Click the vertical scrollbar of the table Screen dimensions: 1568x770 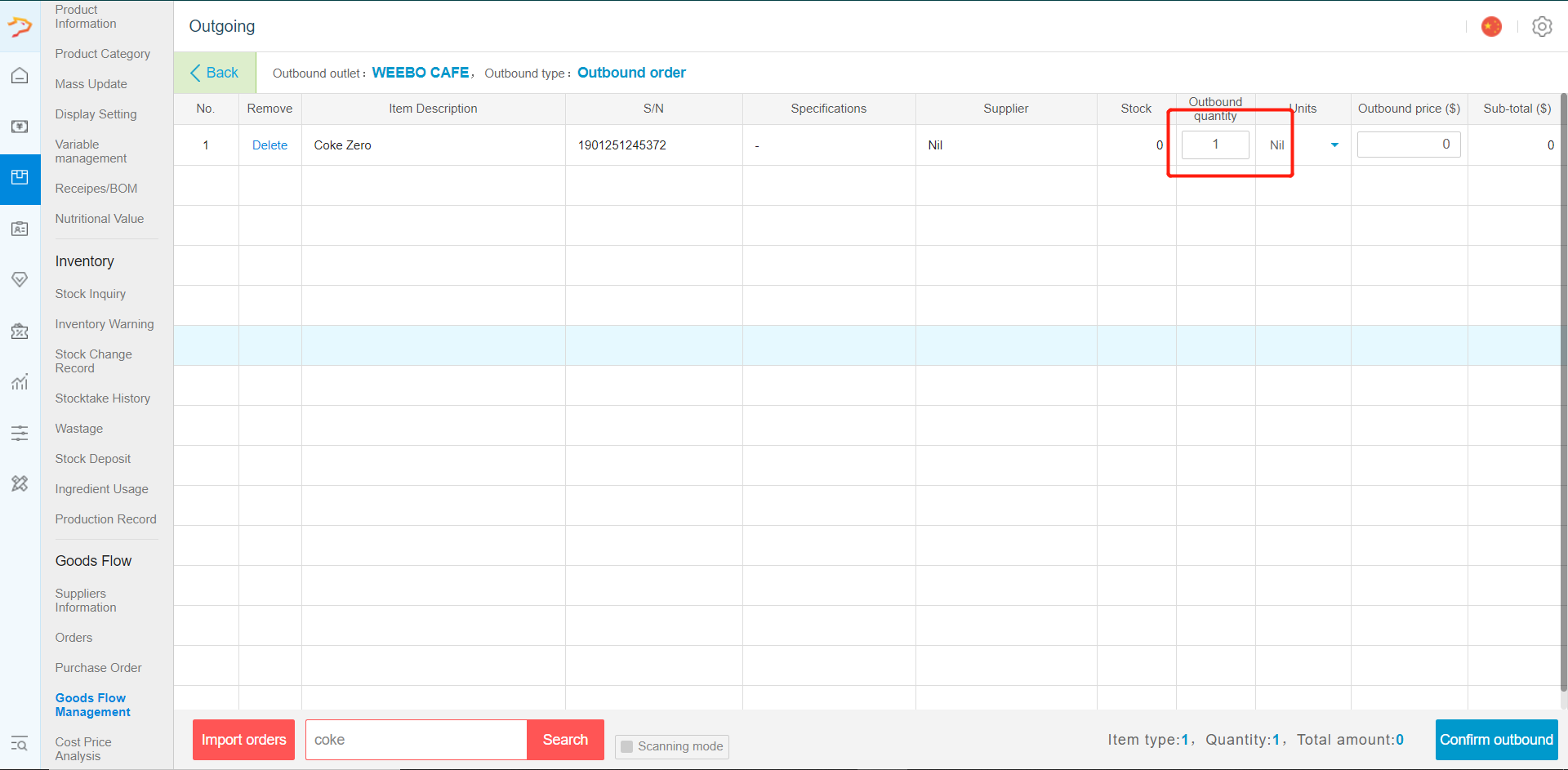(1564, 392)
